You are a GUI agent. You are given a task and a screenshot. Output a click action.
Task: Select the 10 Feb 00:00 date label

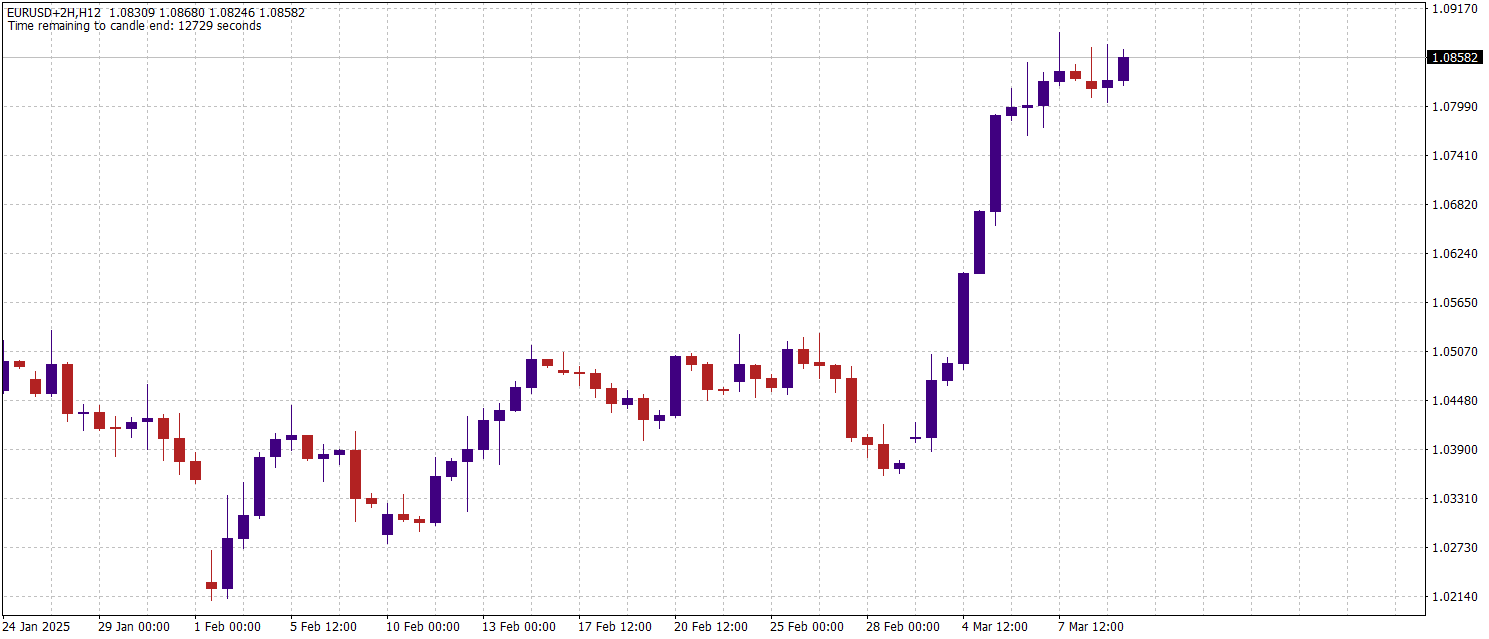(x=423, y=627)
